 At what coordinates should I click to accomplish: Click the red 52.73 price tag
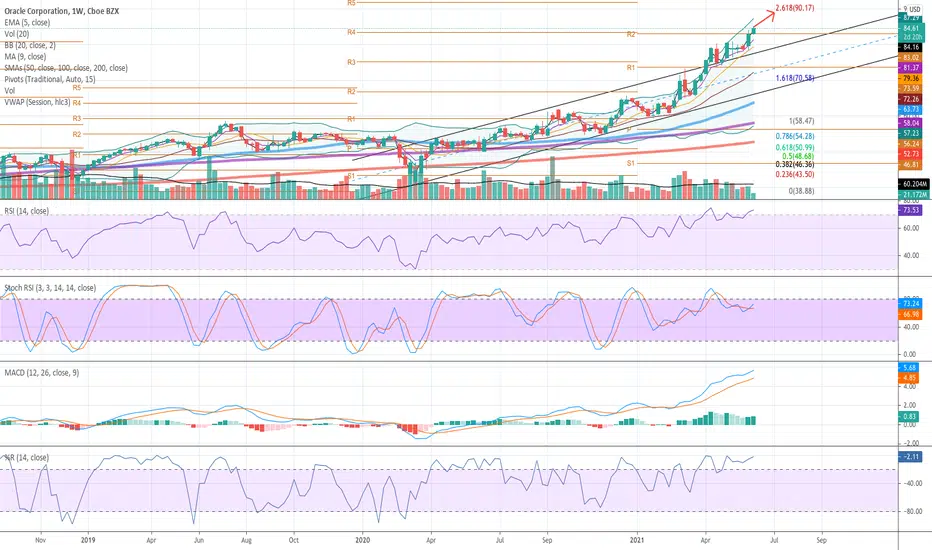coord(911,154)
